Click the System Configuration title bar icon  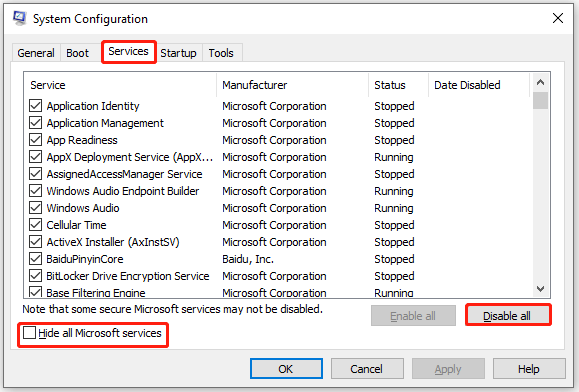[x=20, y=18]
